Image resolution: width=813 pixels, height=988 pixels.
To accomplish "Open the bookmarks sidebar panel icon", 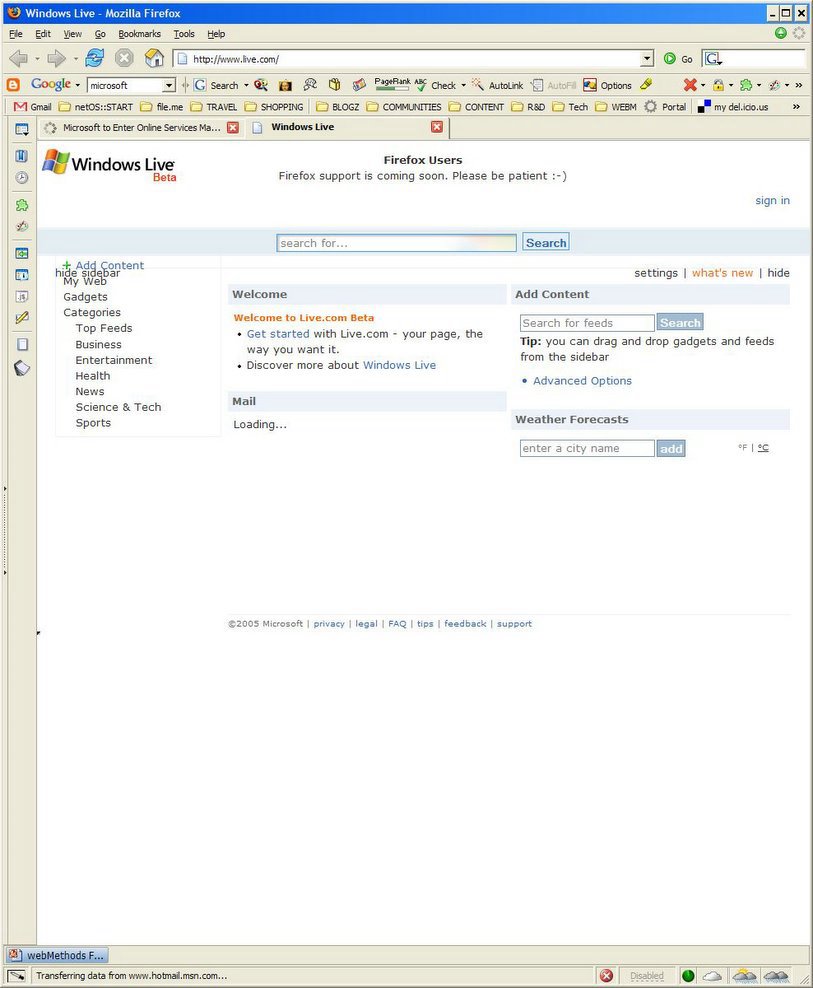I will [21, 156].
